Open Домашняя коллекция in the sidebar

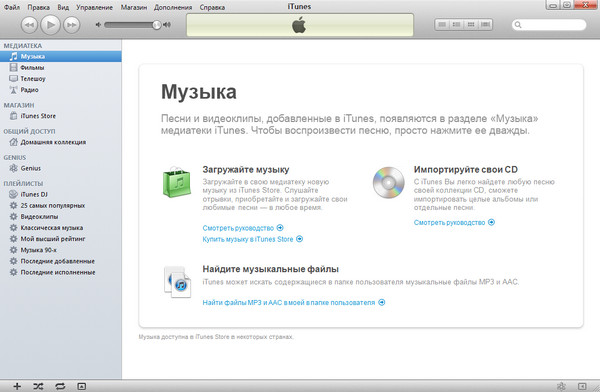coord(61,142)
